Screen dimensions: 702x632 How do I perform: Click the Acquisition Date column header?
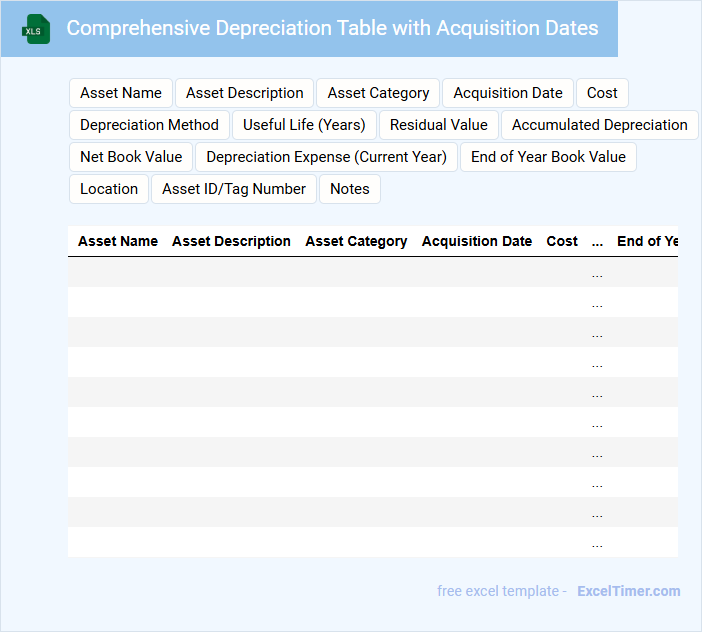(477, 241)
